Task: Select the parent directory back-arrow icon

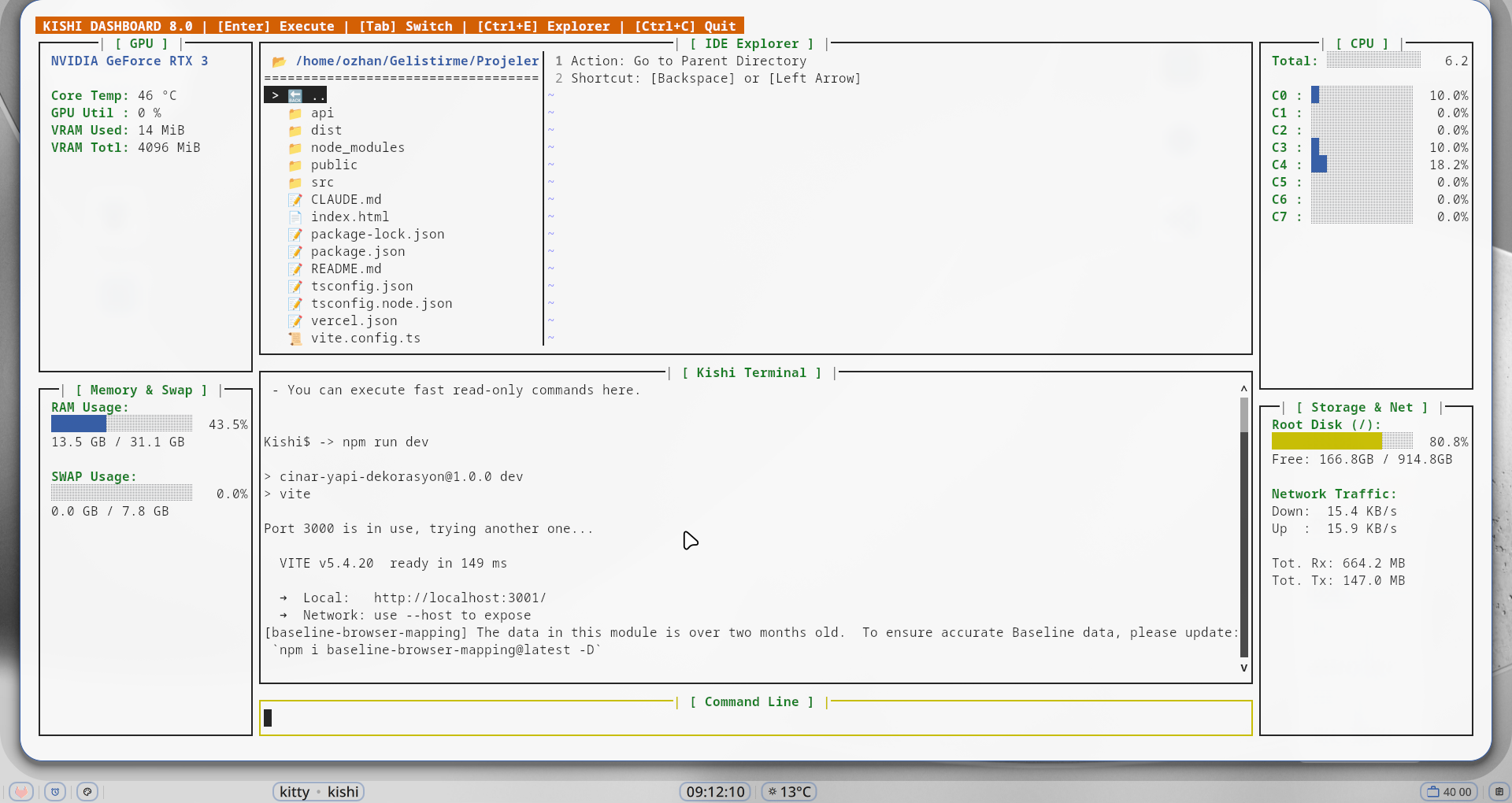Action: (295, 95)
